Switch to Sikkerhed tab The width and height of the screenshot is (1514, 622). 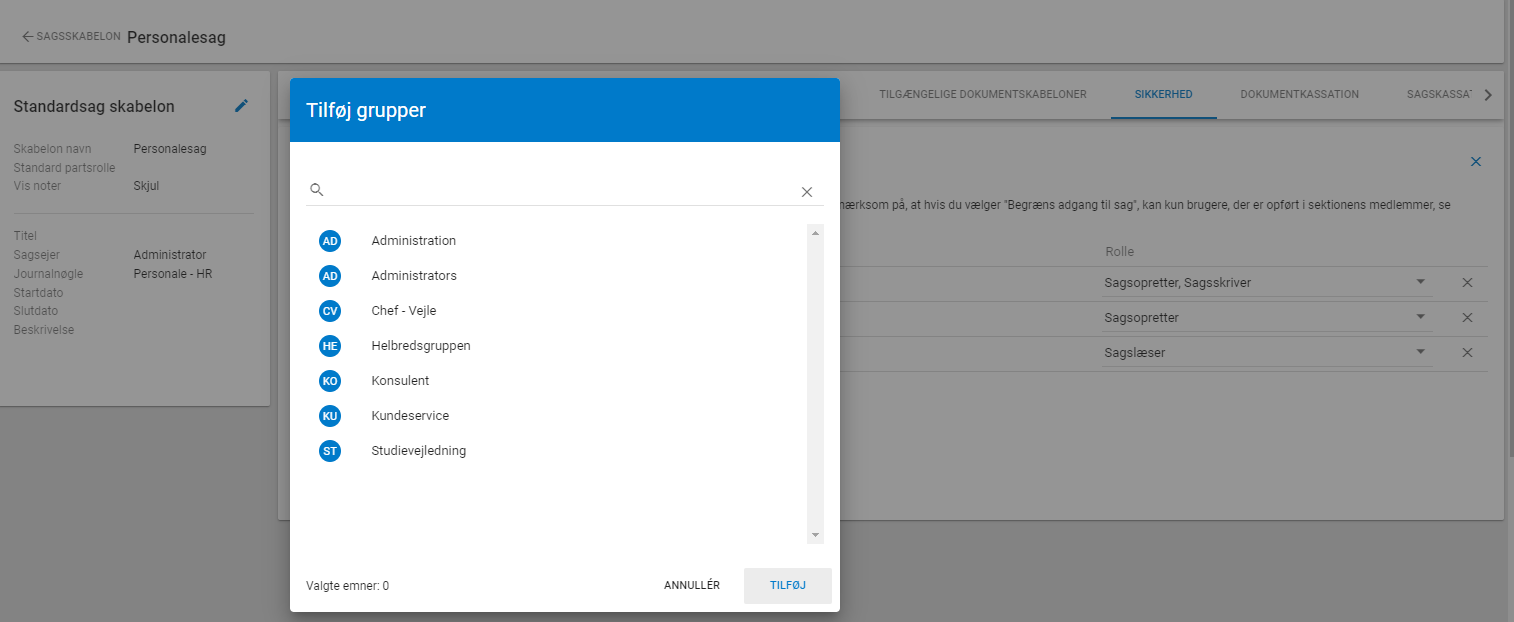click(x=1163, y=95)
